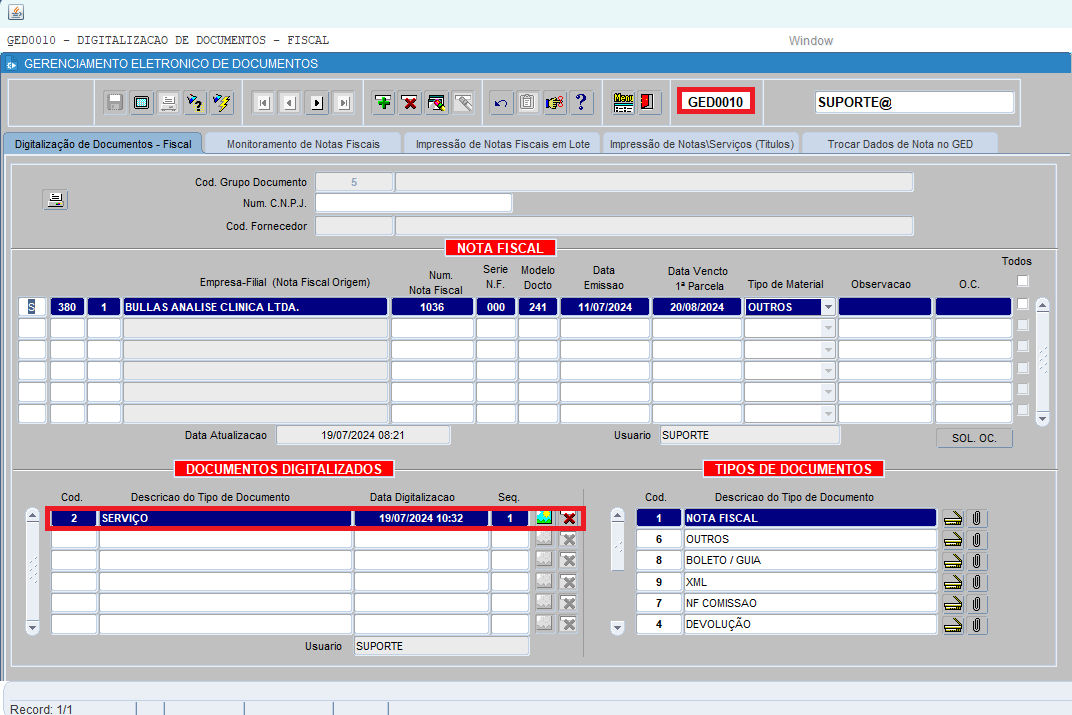Click the paperclip attach icon for NOTA FISCAL

[977, 518]
